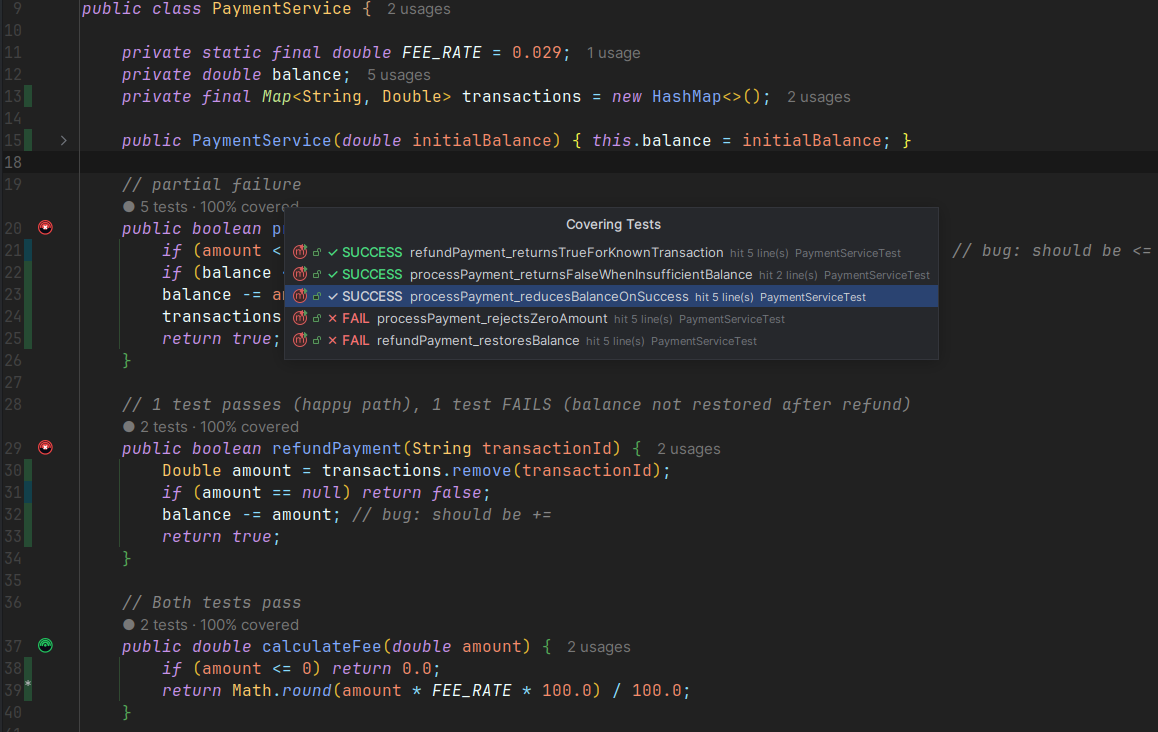Click the 'Covering Tests' popup title
Viewport: 1158px width, 732px height.
point(613,225)
